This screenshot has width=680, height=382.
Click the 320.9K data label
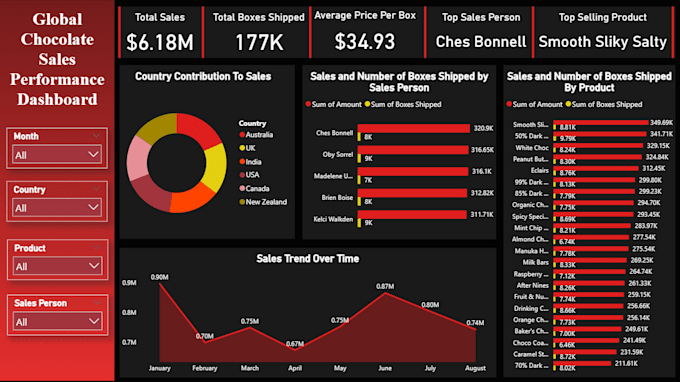pyautogui.click(x=483, y=128)
